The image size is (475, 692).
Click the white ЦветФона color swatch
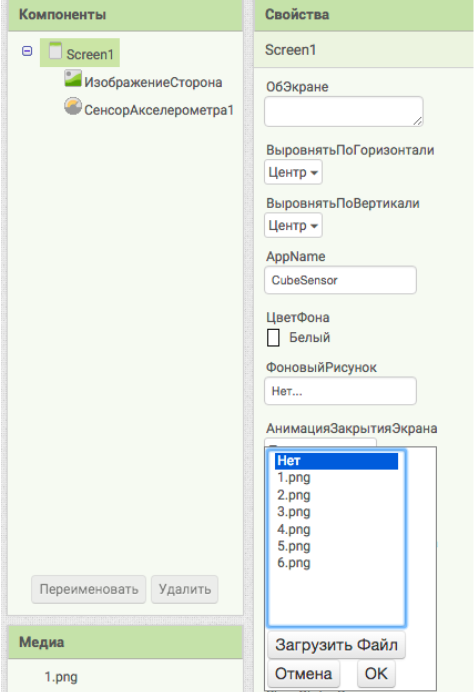point(273,338)
